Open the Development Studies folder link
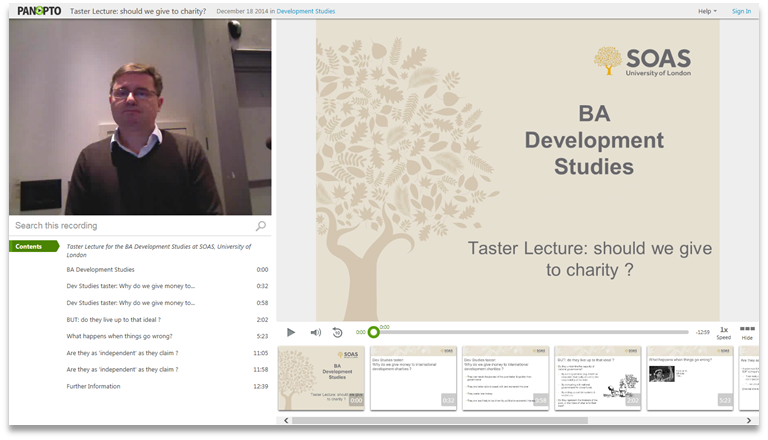Screen dimensions: 768x440 (306, 11)
